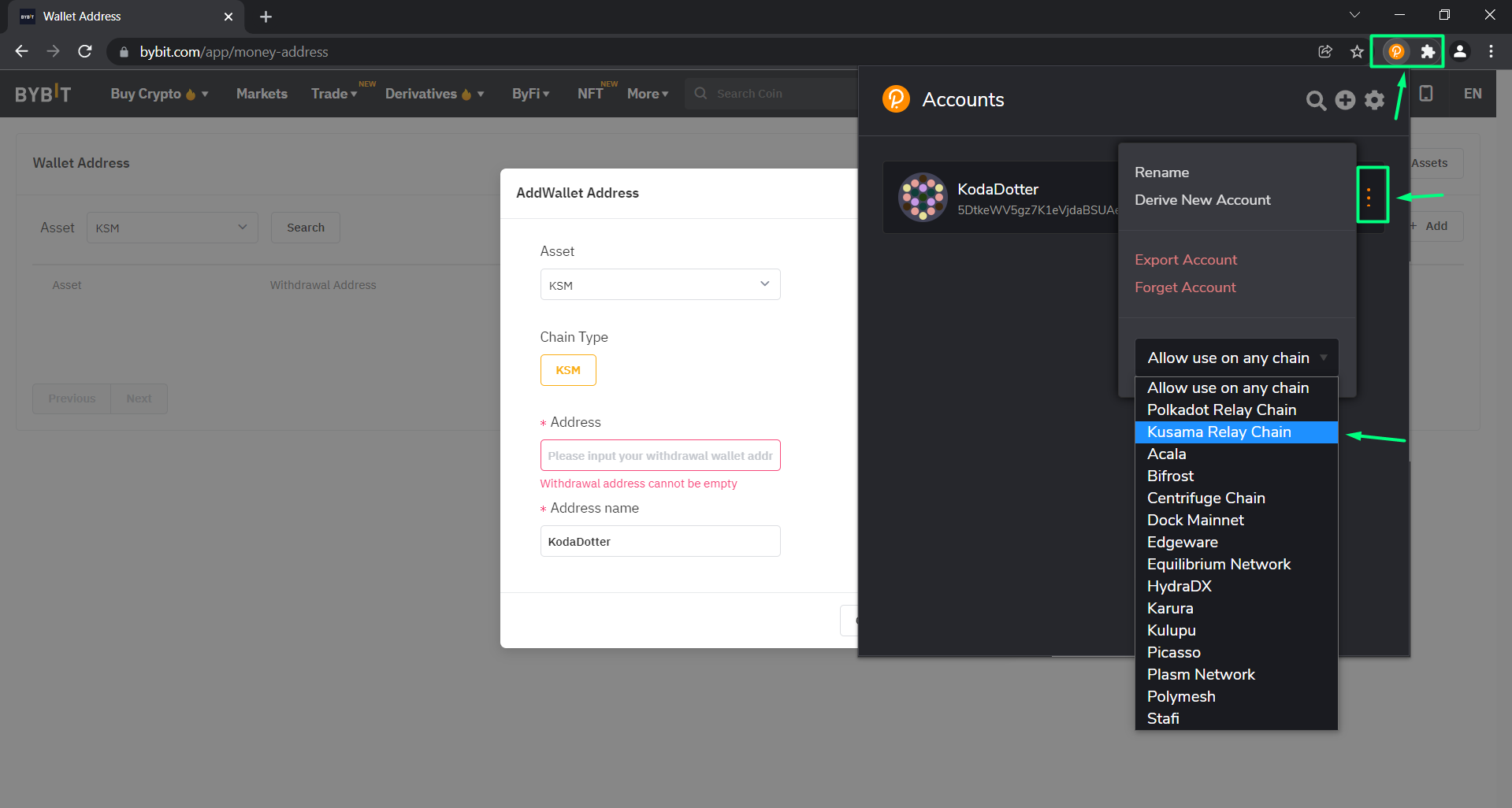Screen dimensions: 1512x808
Task: Bookmark this page with the star icon
Action: pyautogui.click(x=1356, y=52)
